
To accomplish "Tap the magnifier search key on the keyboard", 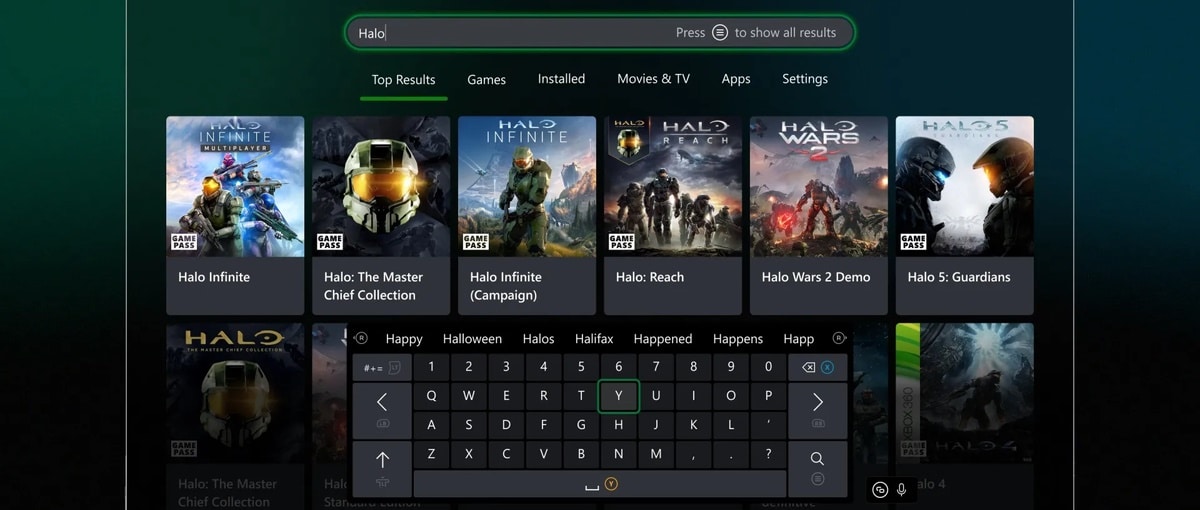I will click(x=817, y=468).
